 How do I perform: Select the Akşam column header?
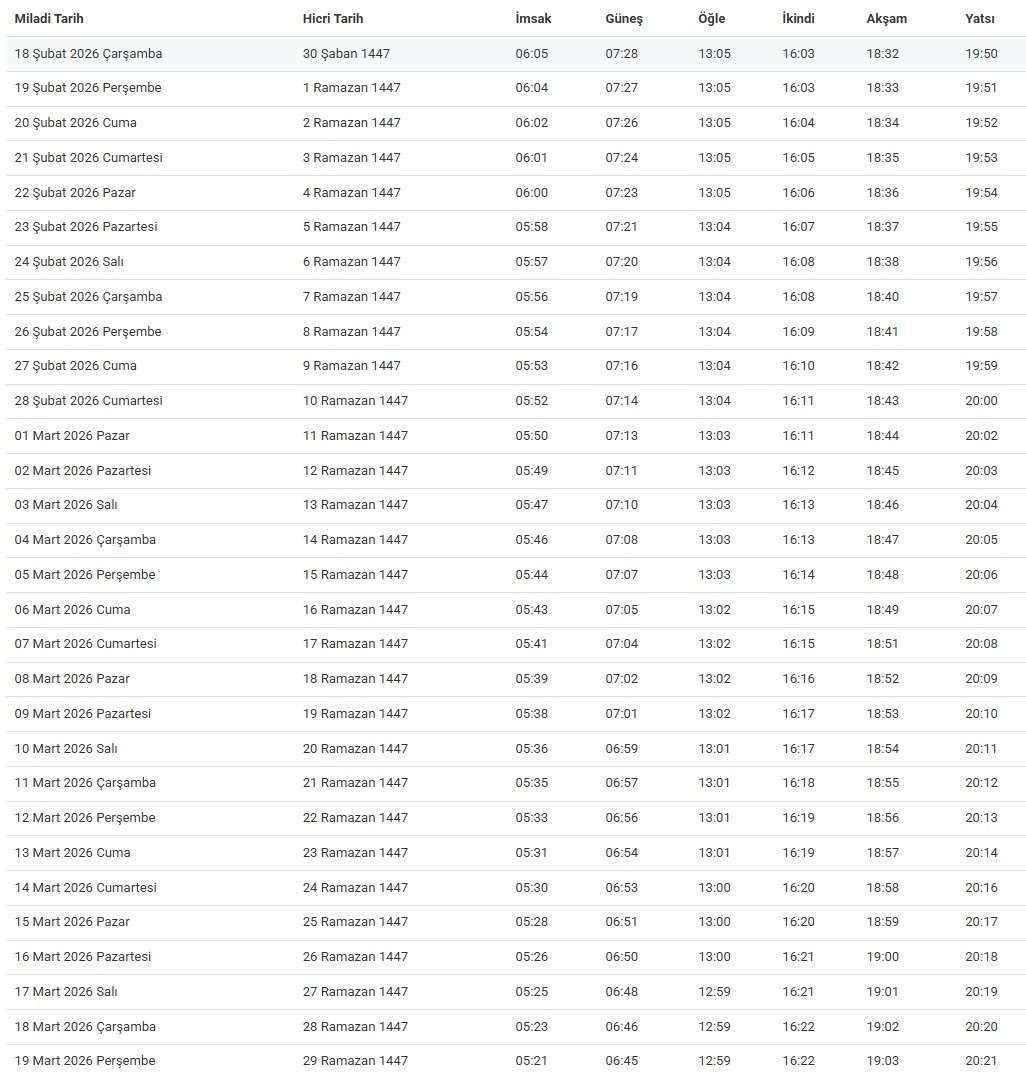click(x=887, y=19)
